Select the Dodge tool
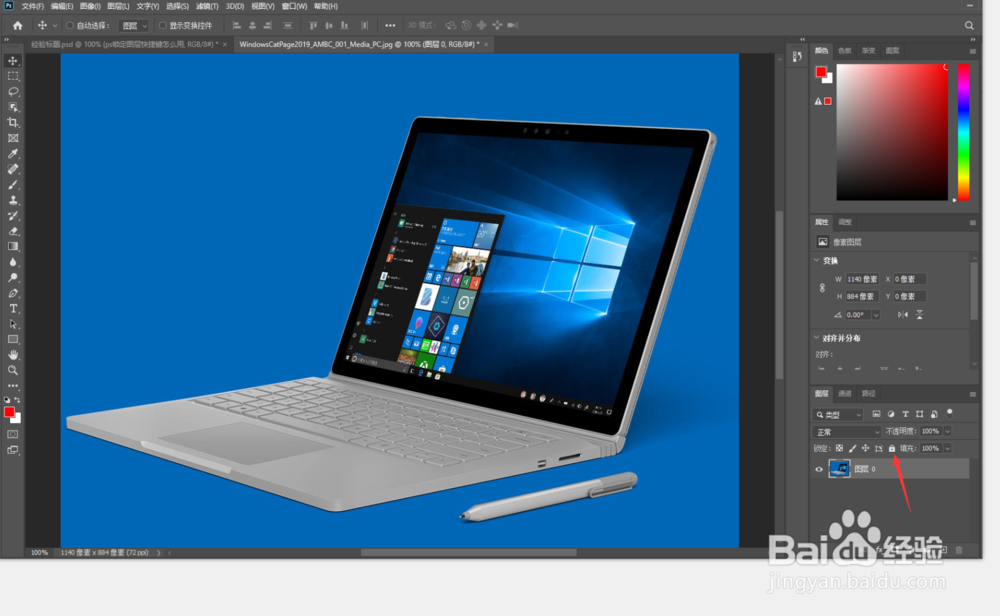1000x616 pixels. pyautogui.click(x=13, y=277)
